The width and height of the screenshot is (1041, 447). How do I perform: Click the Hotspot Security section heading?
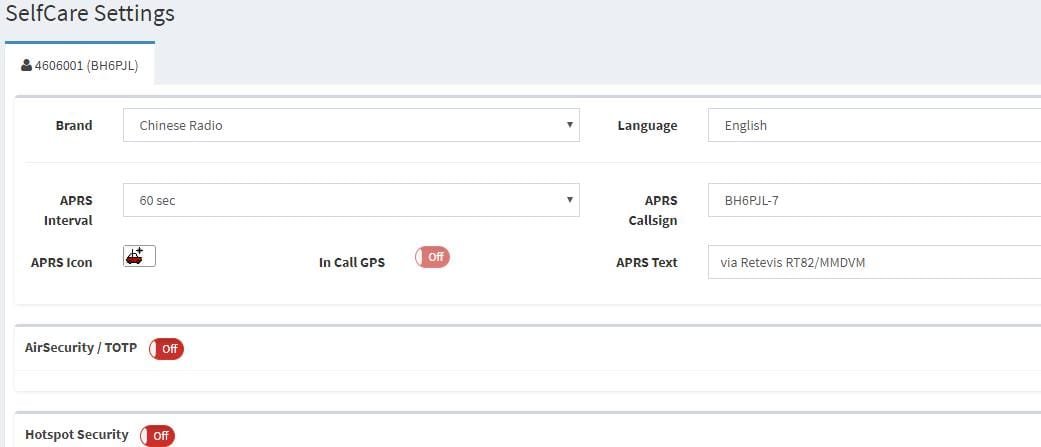tap(77, 434)
